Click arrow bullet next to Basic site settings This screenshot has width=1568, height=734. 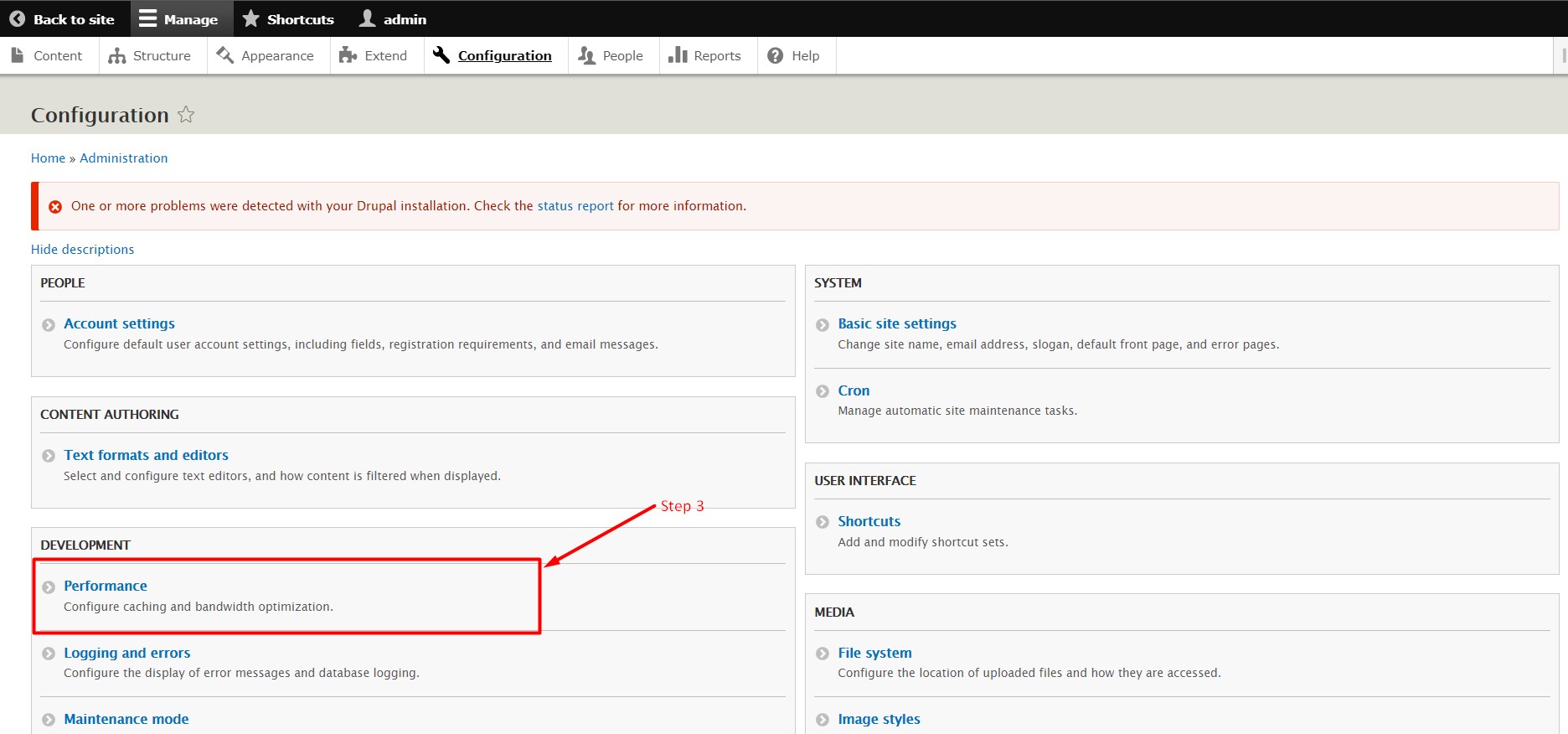click(x=823, y=325)
